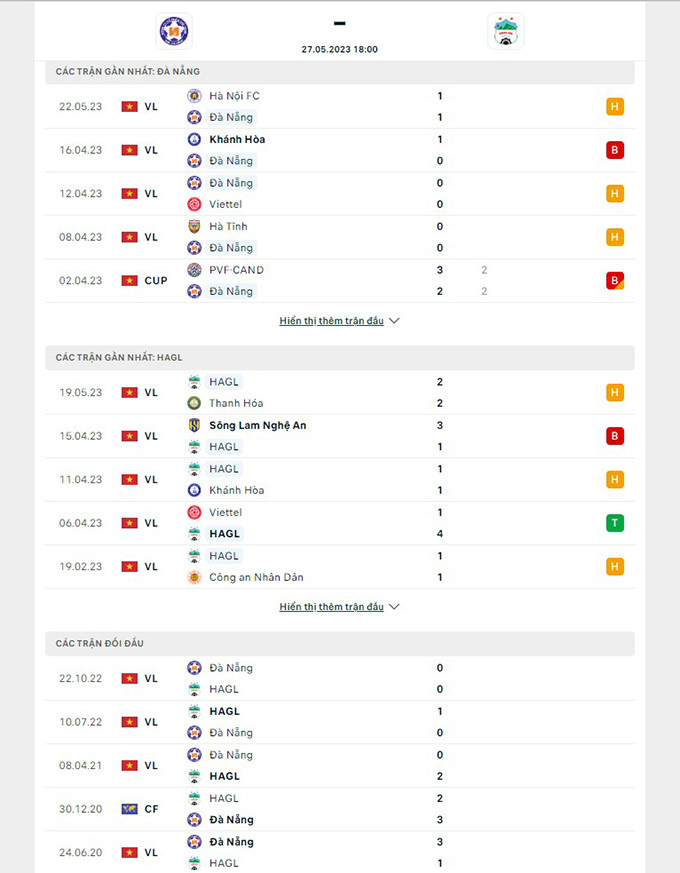Click the H badge for 22.05.23 match

(615, 107)
